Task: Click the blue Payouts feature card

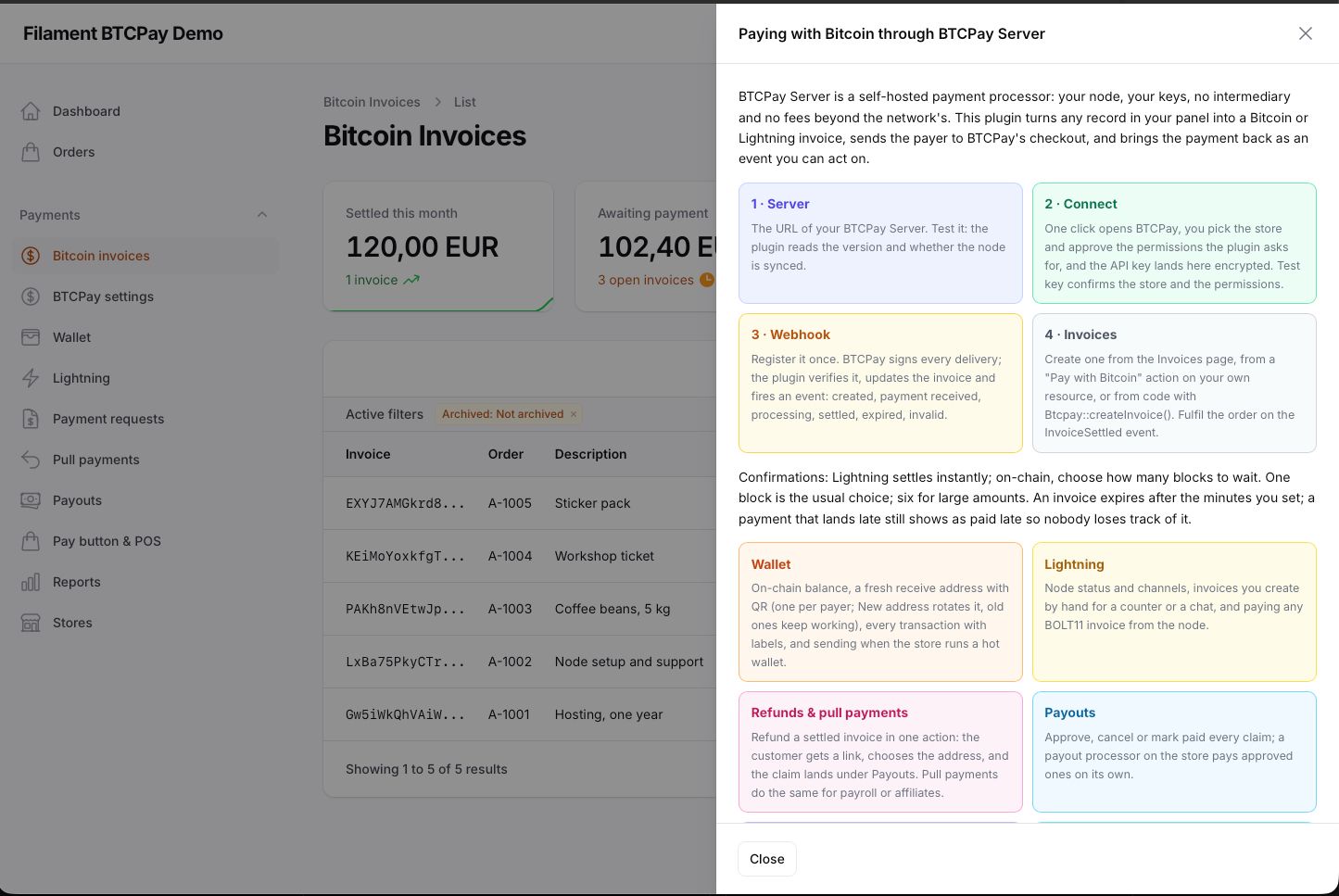Action: pyautogui.click(x=1174, y=751)
